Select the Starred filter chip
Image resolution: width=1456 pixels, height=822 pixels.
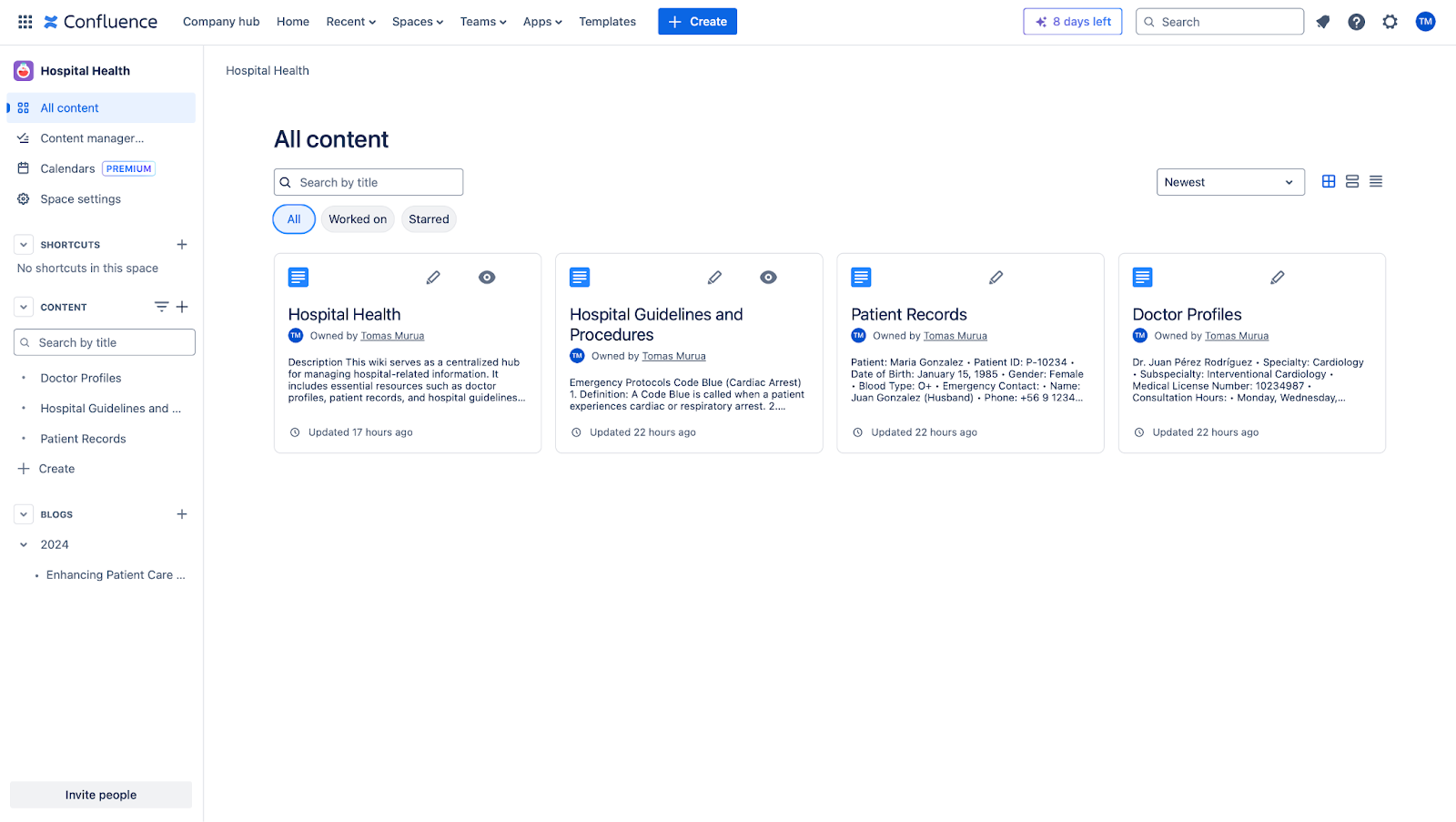click(x=429, y=219)
